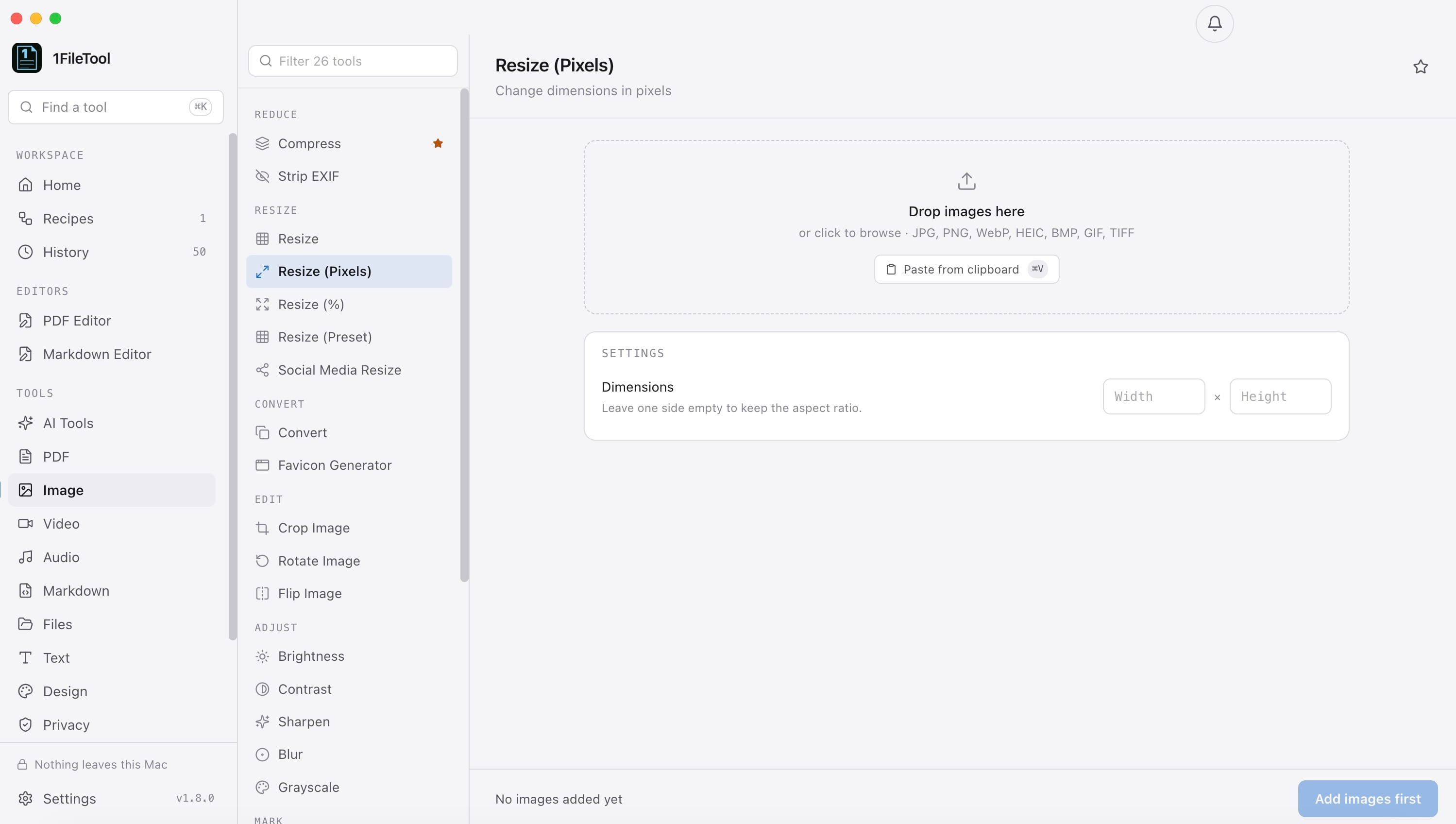Screen dimensions: 1456x824
Task: Open the Rotate Image tool
Action: pos(349,561)
